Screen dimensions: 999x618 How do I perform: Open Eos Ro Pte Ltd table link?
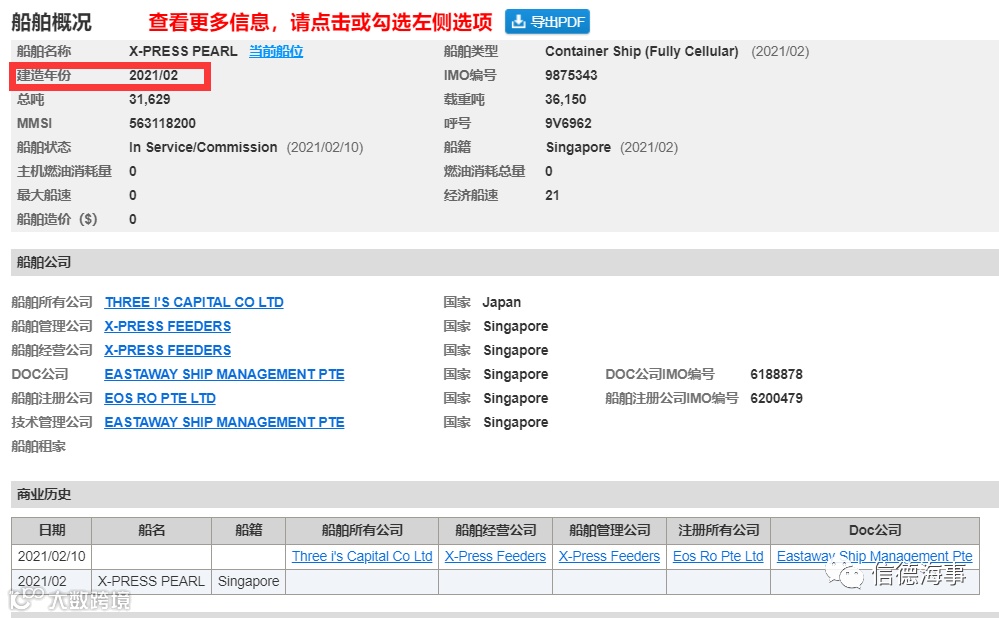pos(718,556)
